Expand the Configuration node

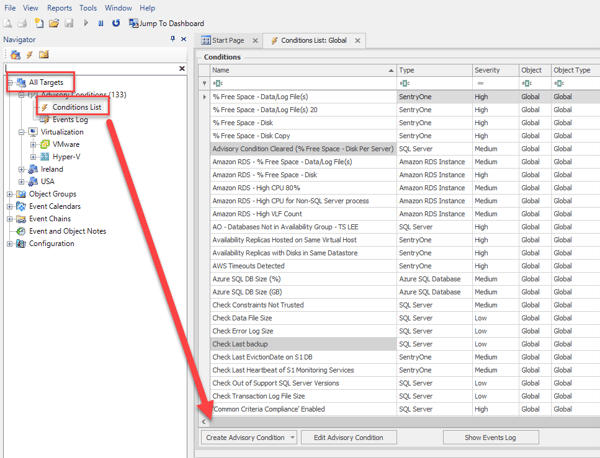[x=10, y=244]
